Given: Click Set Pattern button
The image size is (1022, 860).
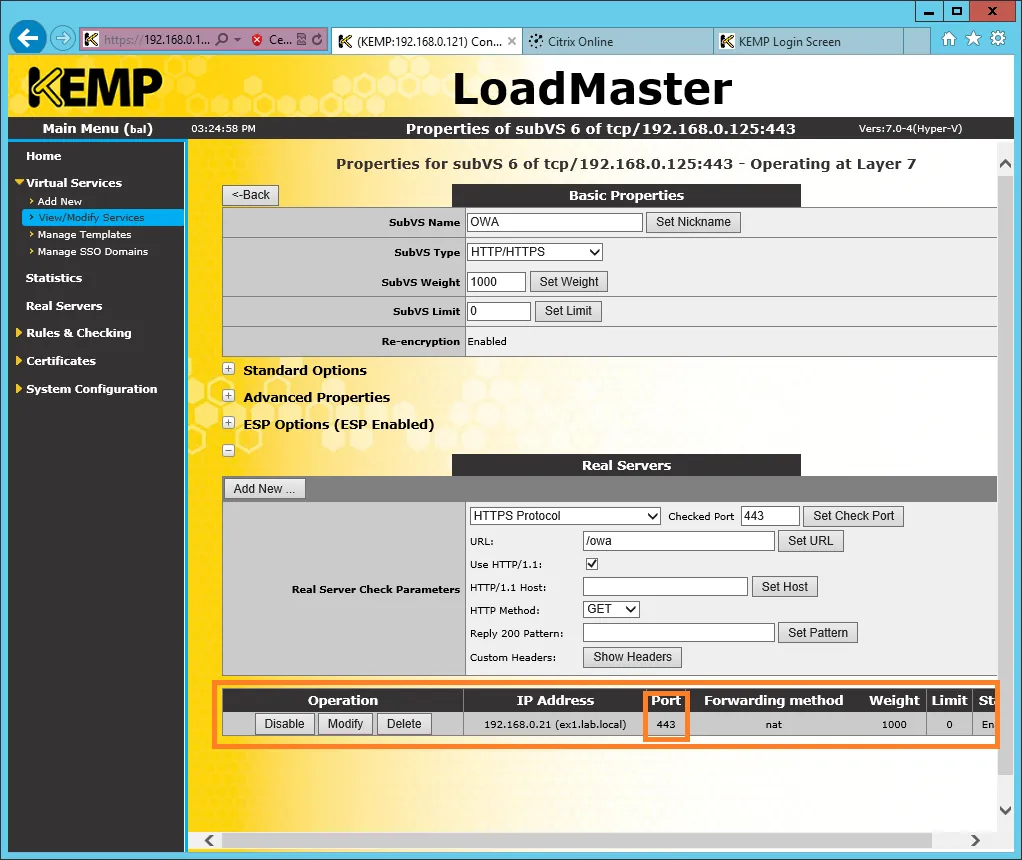Looking at the screenshot, I should click(817, 632).
